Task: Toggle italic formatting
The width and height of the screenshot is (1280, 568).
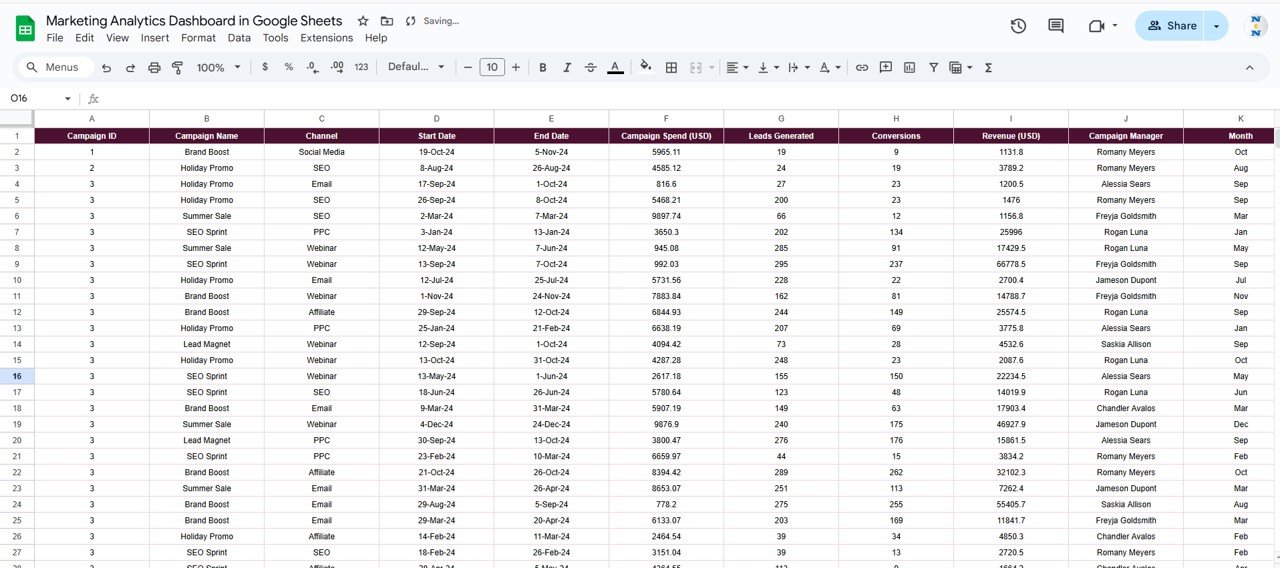Action: [566, 67]
